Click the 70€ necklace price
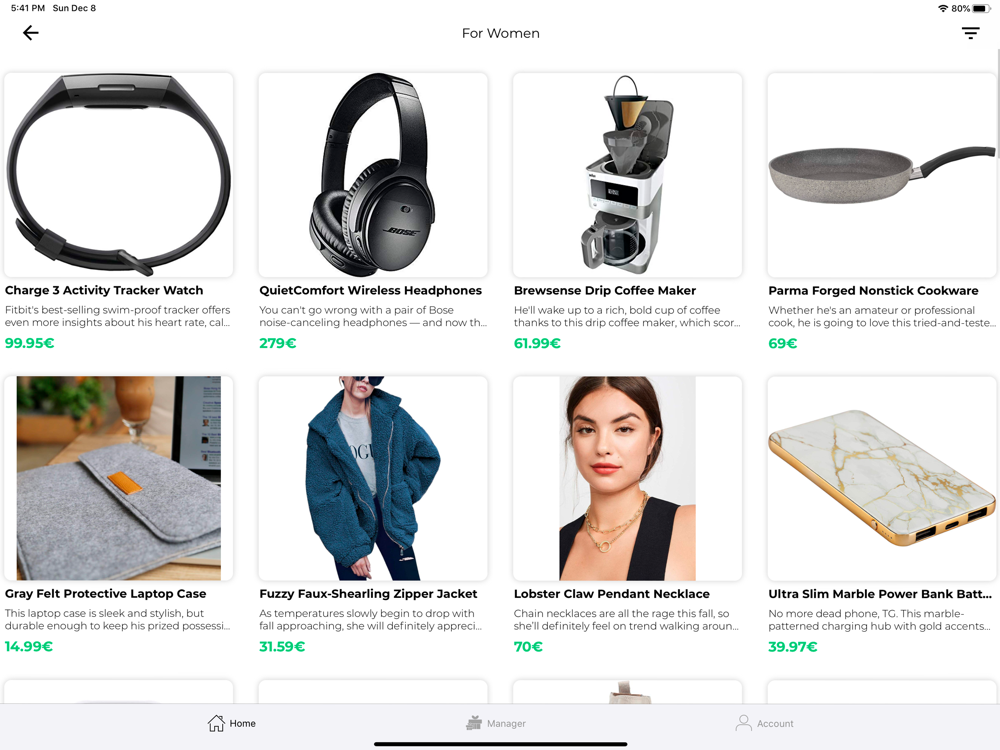 coord(528,647)
